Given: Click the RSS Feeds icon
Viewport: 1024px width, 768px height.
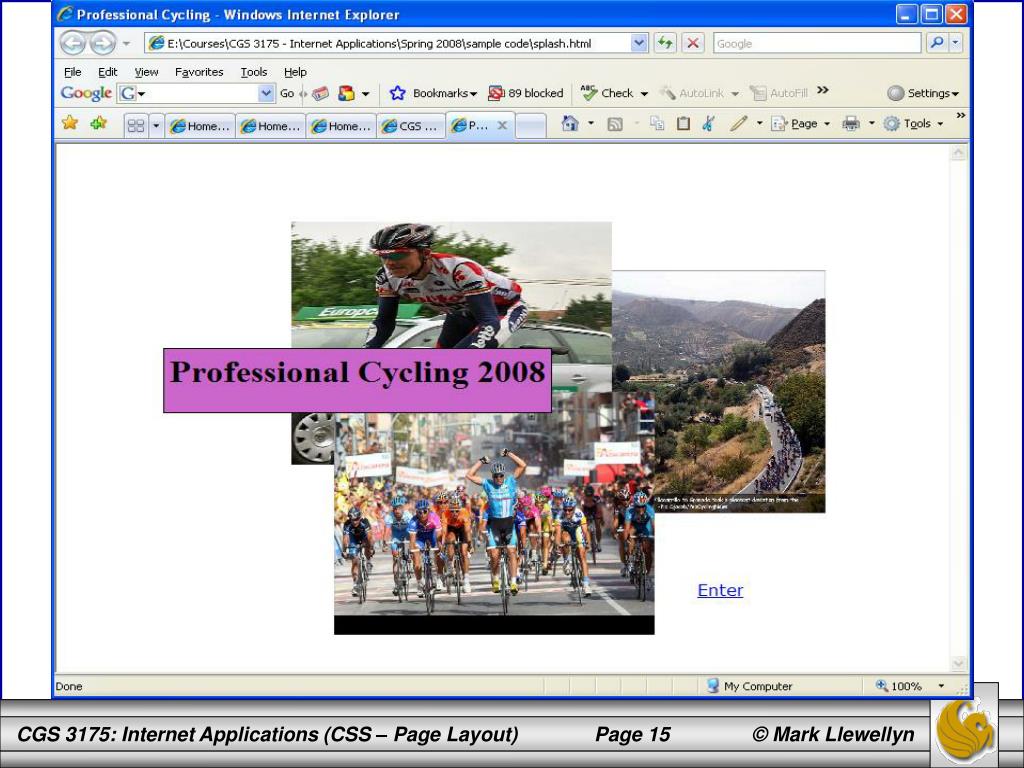Looking at the screenshot, I should click(x=615, y=123).
